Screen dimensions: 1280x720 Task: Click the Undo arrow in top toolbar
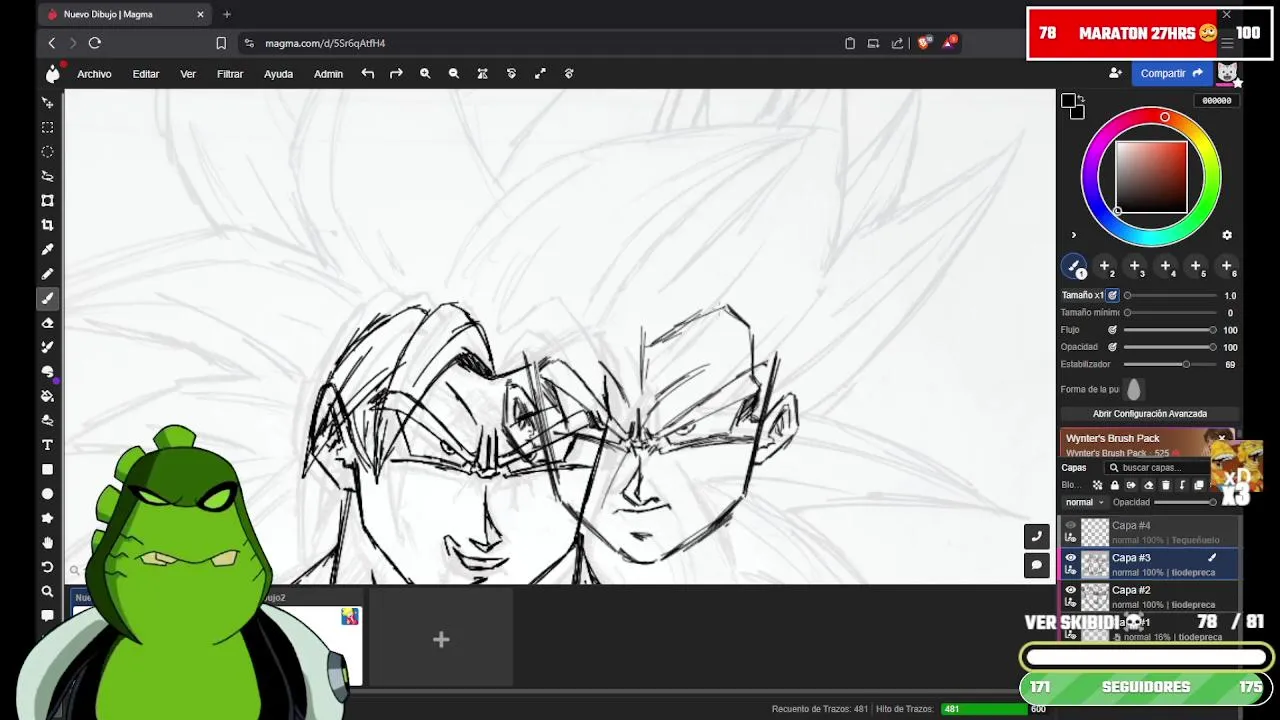coord(368,73)
